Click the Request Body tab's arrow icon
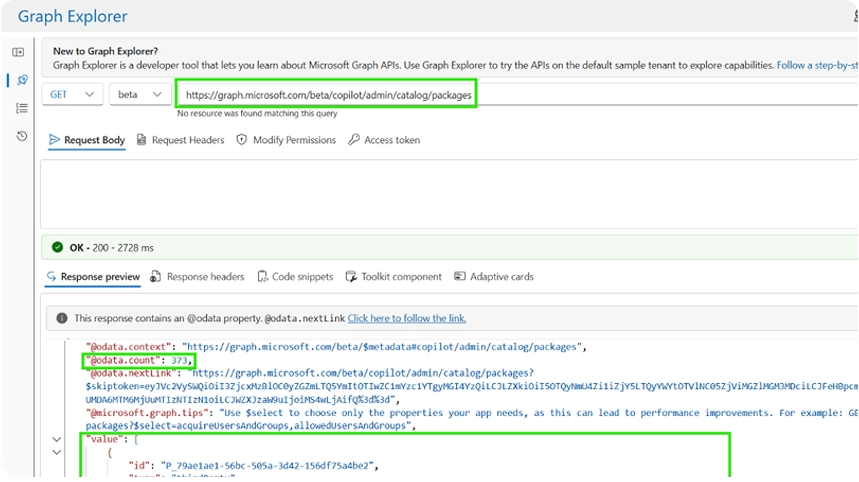The height and width of the screenshot is (482, 859). tap(54, 140)
